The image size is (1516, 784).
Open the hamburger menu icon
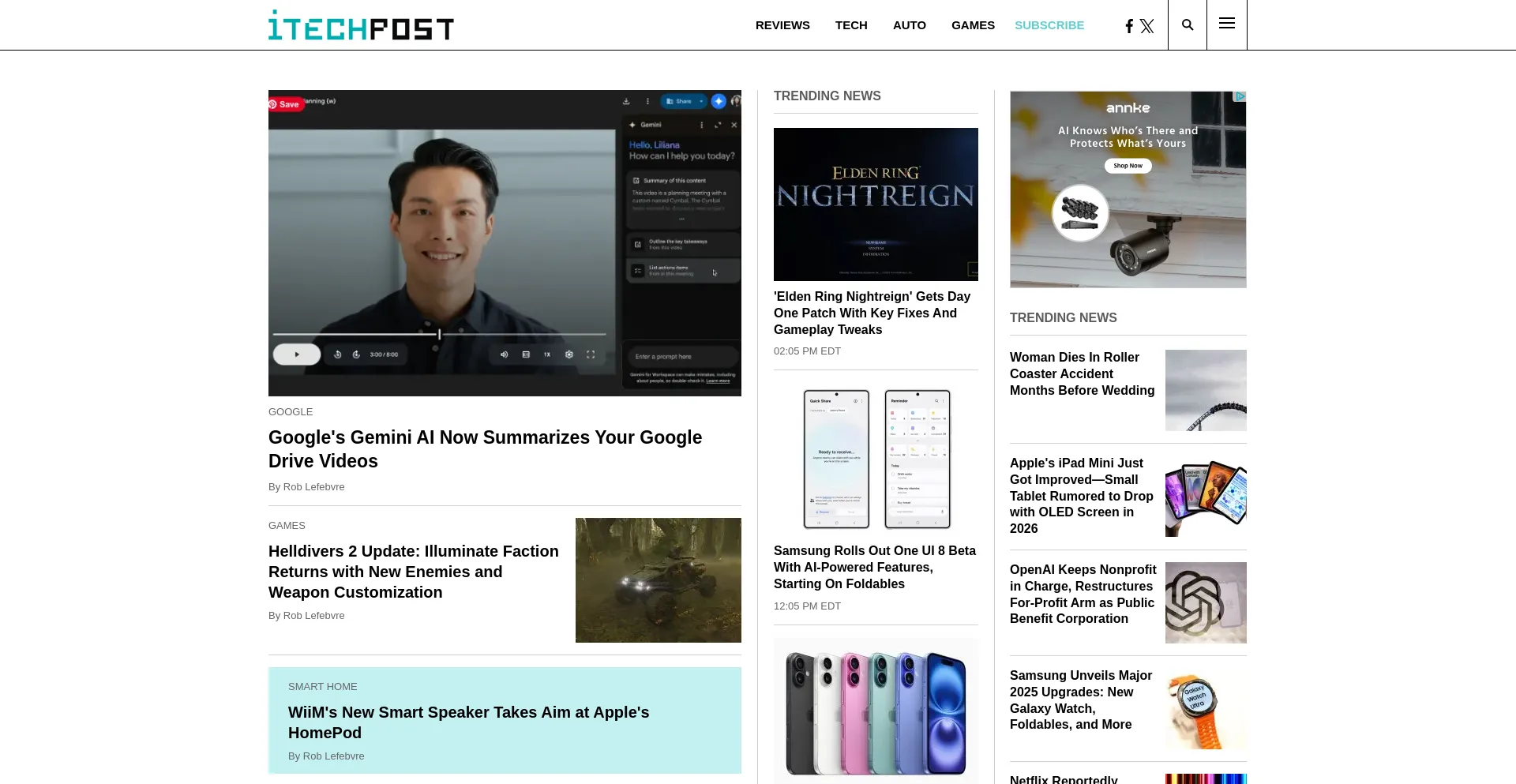(x=1227, y=24)
